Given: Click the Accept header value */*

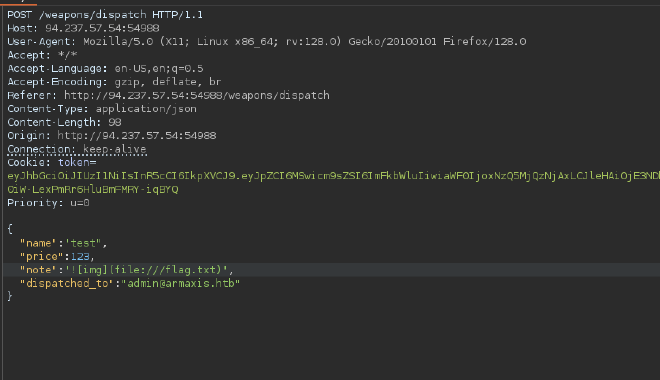Looking at the screenshot, I should pyautogui.click(x=67, y=55).
